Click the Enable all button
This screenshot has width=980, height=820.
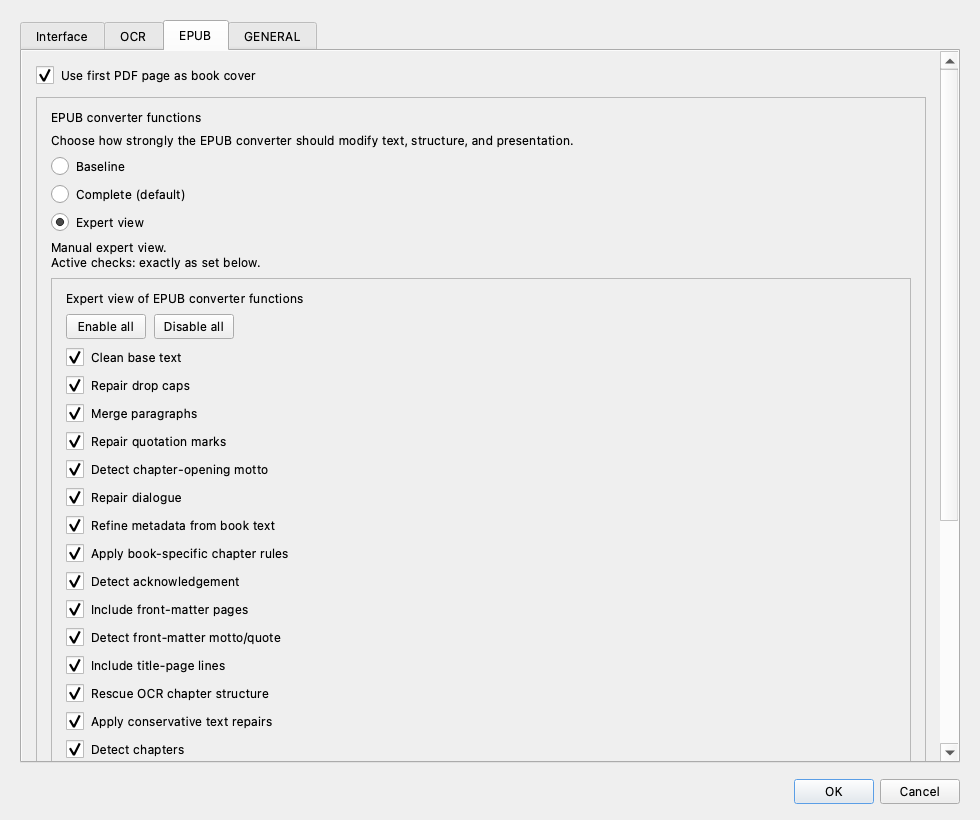106,327
